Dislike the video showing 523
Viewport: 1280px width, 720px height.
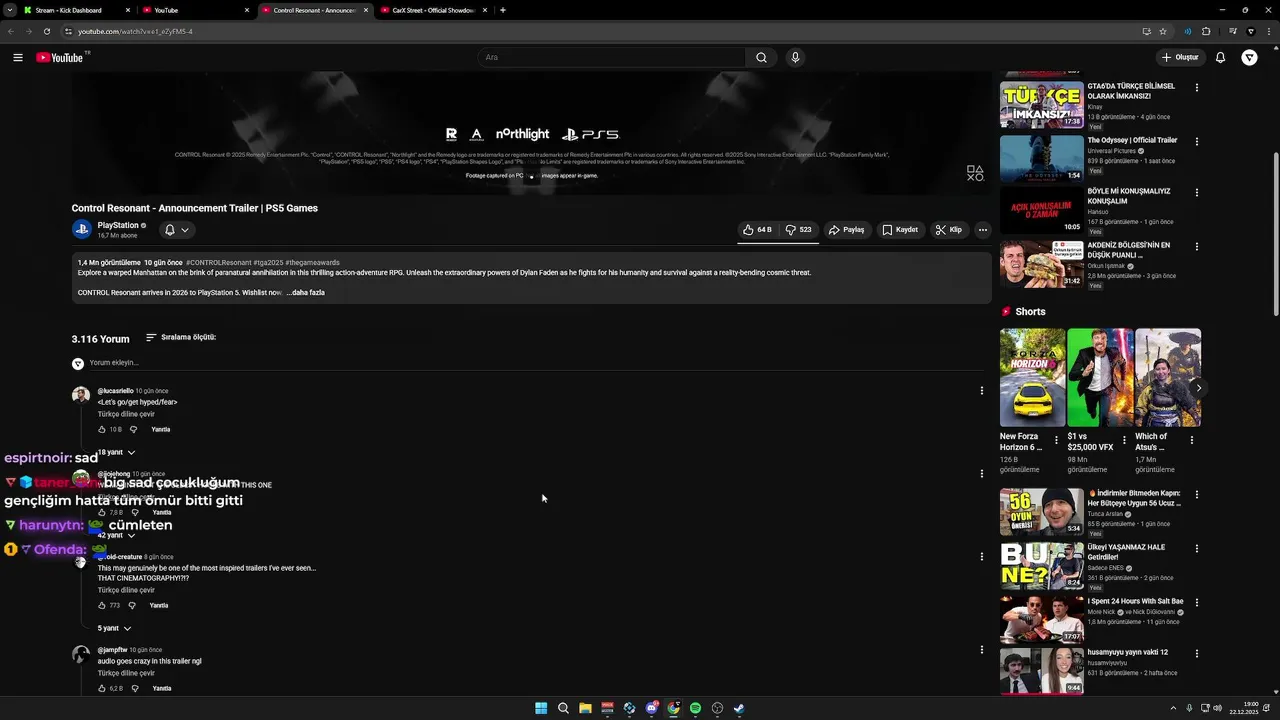(799, 230)
